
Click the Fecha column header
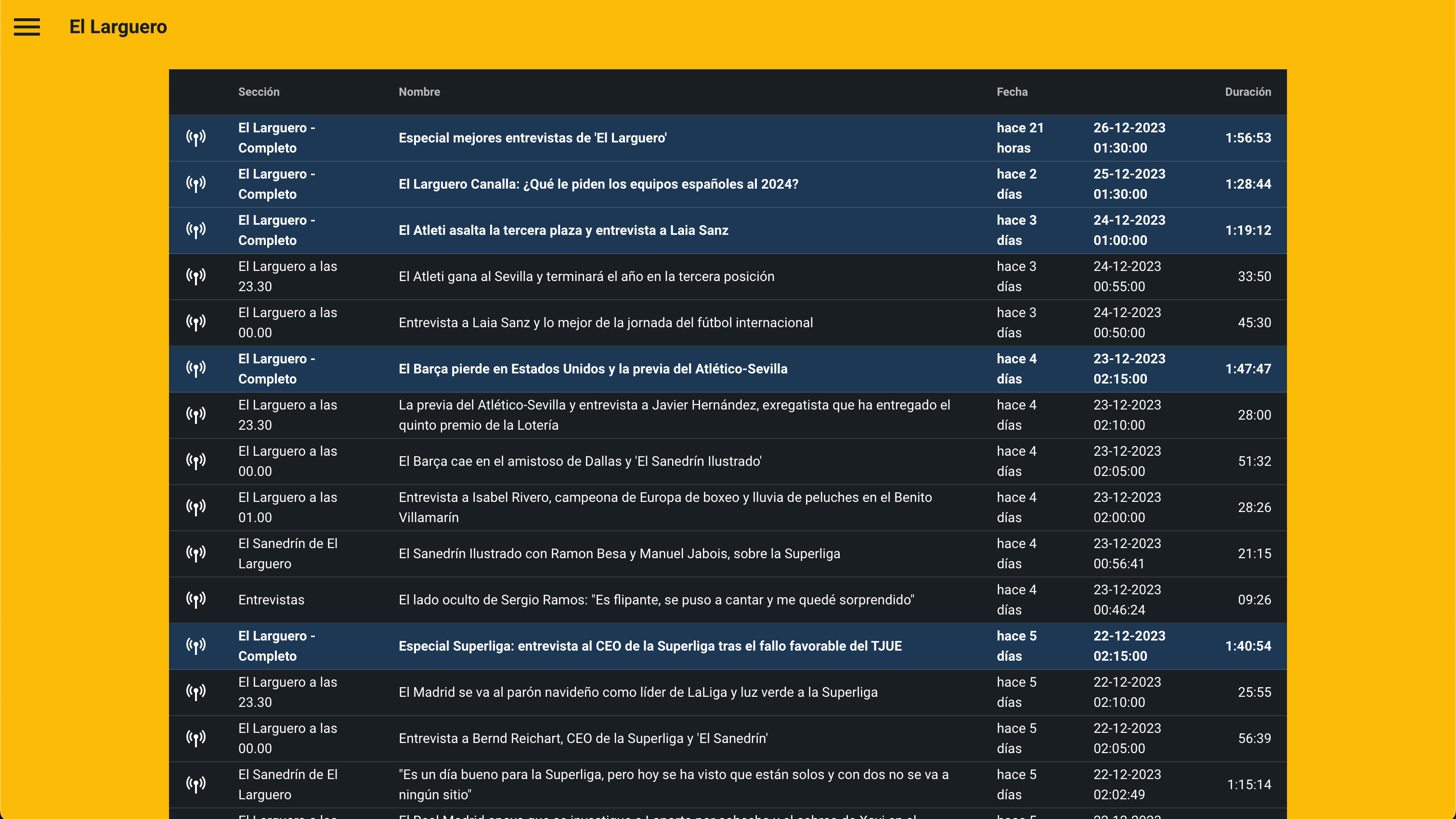coord(1012,91)
